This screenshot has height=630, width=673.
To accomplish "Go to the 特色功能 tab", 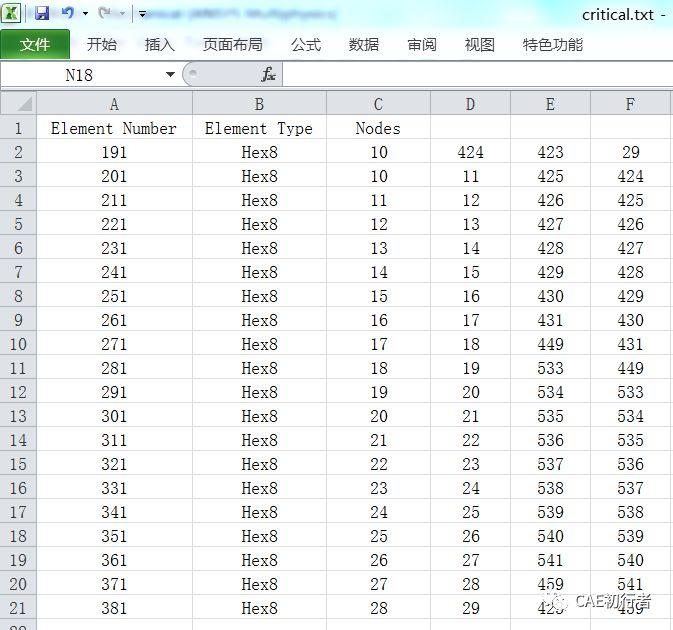I will coord(553,44).
